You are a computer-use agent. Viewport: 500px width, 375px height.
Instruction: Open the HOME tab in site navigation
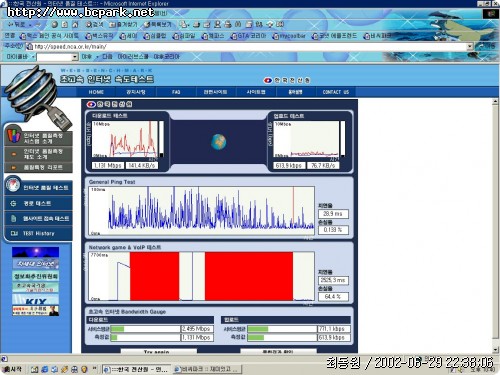[96, 92]
